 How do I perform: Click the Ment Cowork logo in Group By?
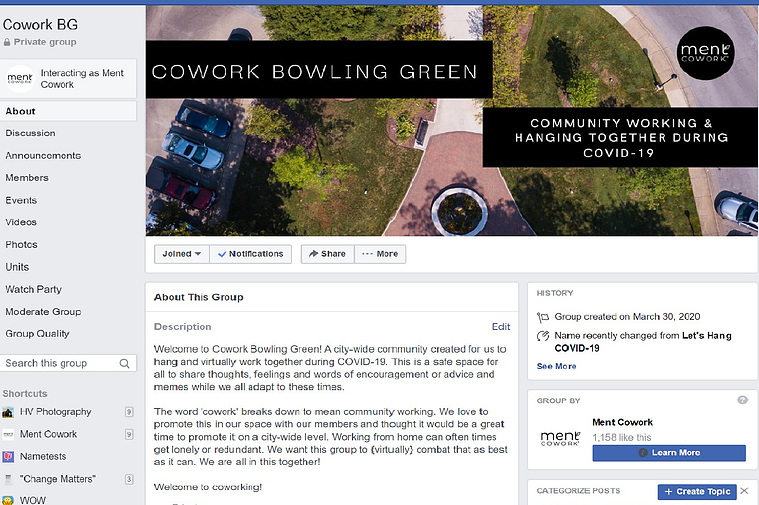pos(560,438)
